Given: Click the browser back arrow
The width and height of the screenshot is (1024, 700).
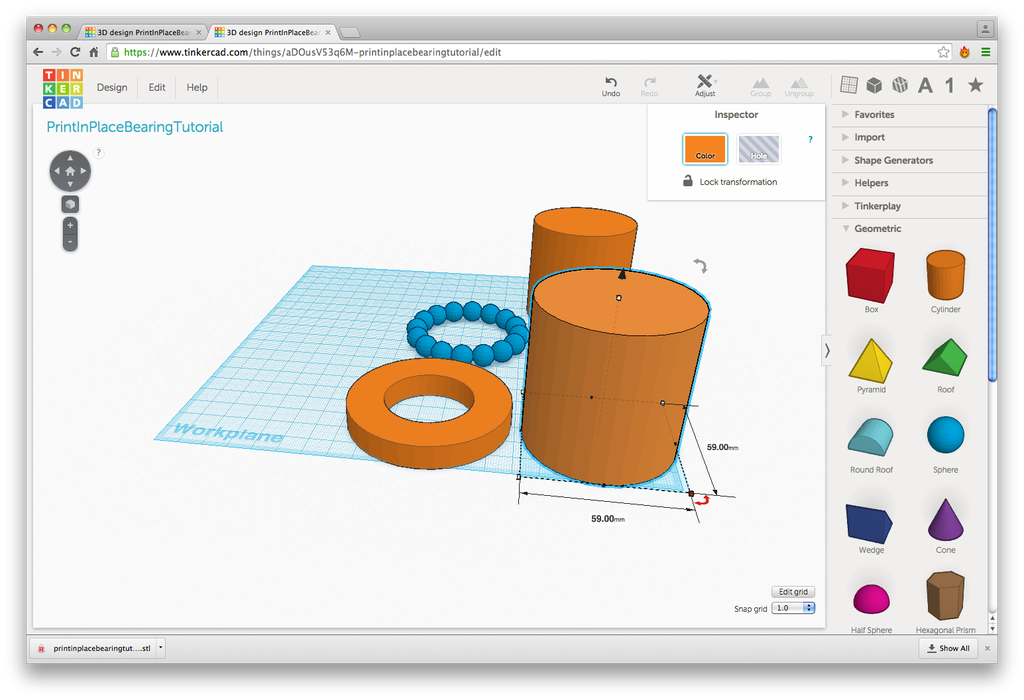Looking at the screenshot, I should pyautogui.click(x=38, y=52).
